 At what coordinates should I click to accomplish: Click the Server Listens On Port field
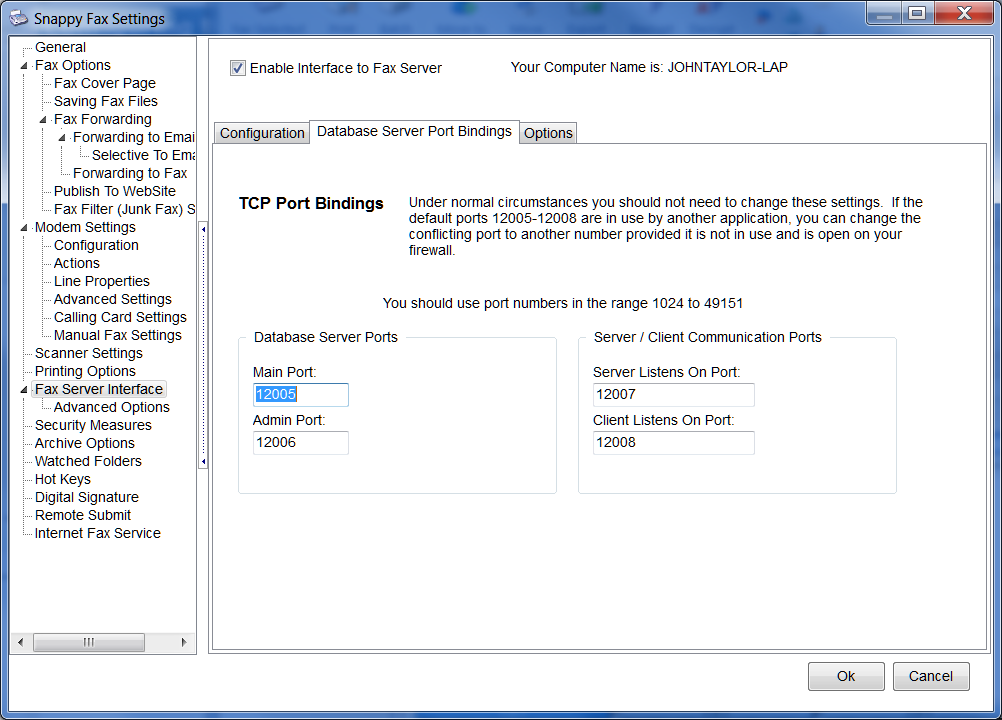(674, 395)
